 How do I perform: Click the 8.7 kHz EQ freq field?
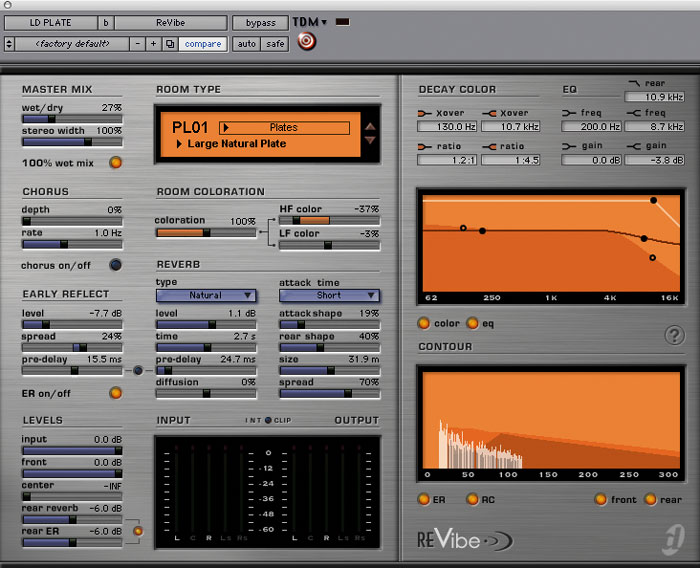coord(654,126)
